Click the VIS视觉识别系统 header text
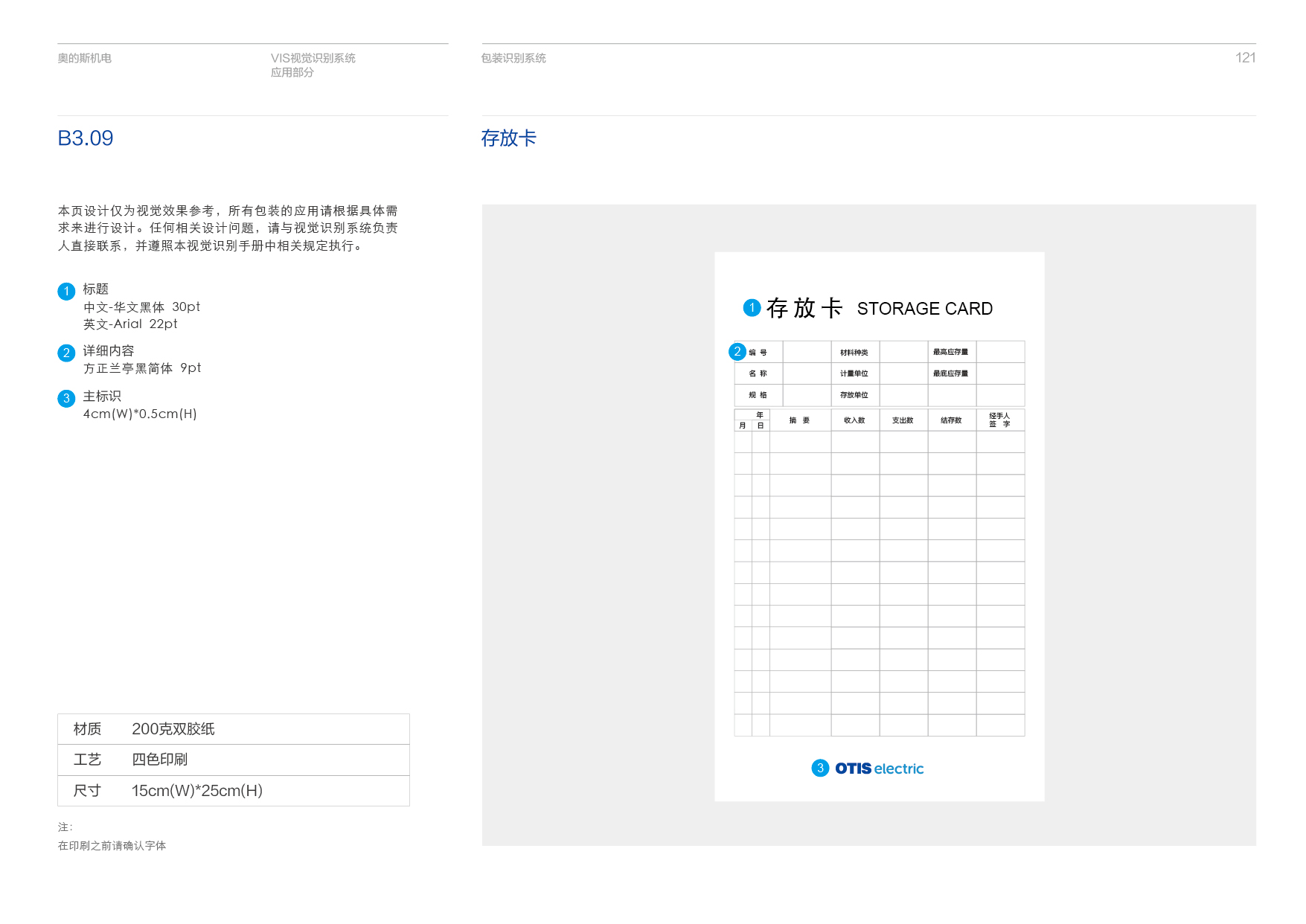This screenshot has height=924, width=1306. pos(313,58)
